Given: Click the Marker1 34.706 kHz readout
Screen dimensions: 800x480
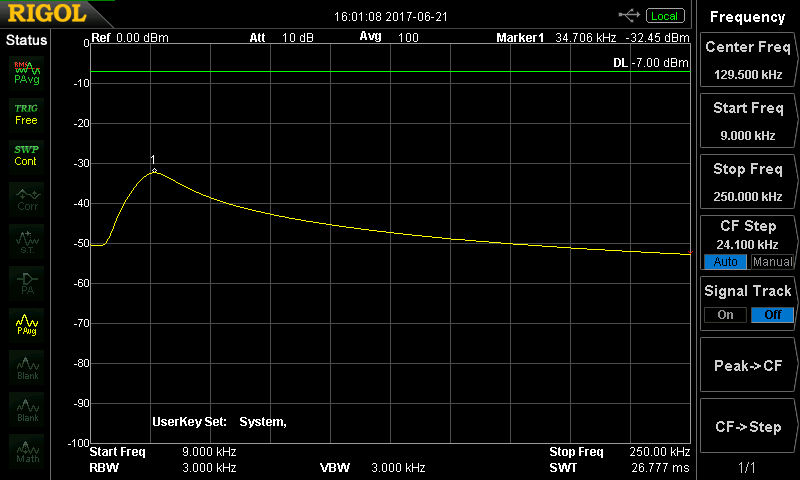Looking at the screenshot, I should 556,38.
